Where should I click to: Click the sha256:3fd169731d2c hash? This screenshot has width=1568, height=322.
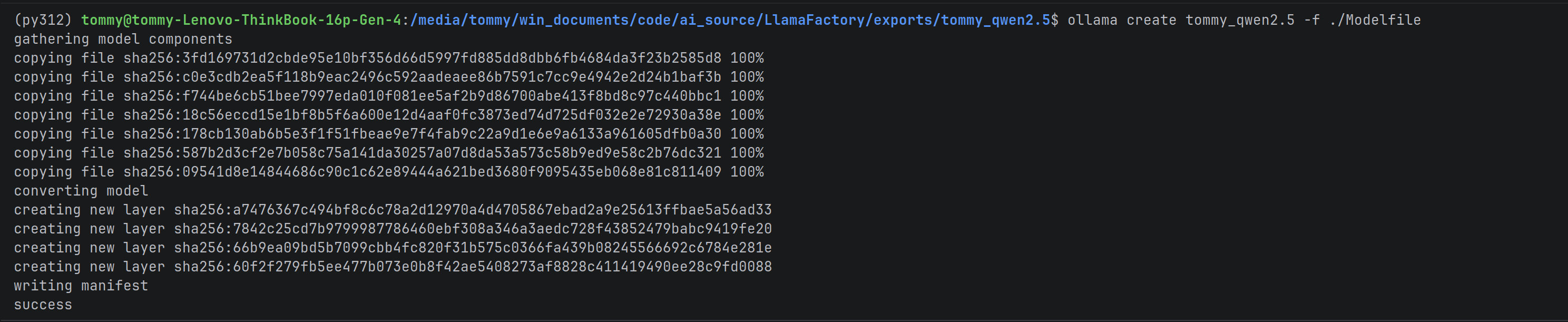coord(422,58)
